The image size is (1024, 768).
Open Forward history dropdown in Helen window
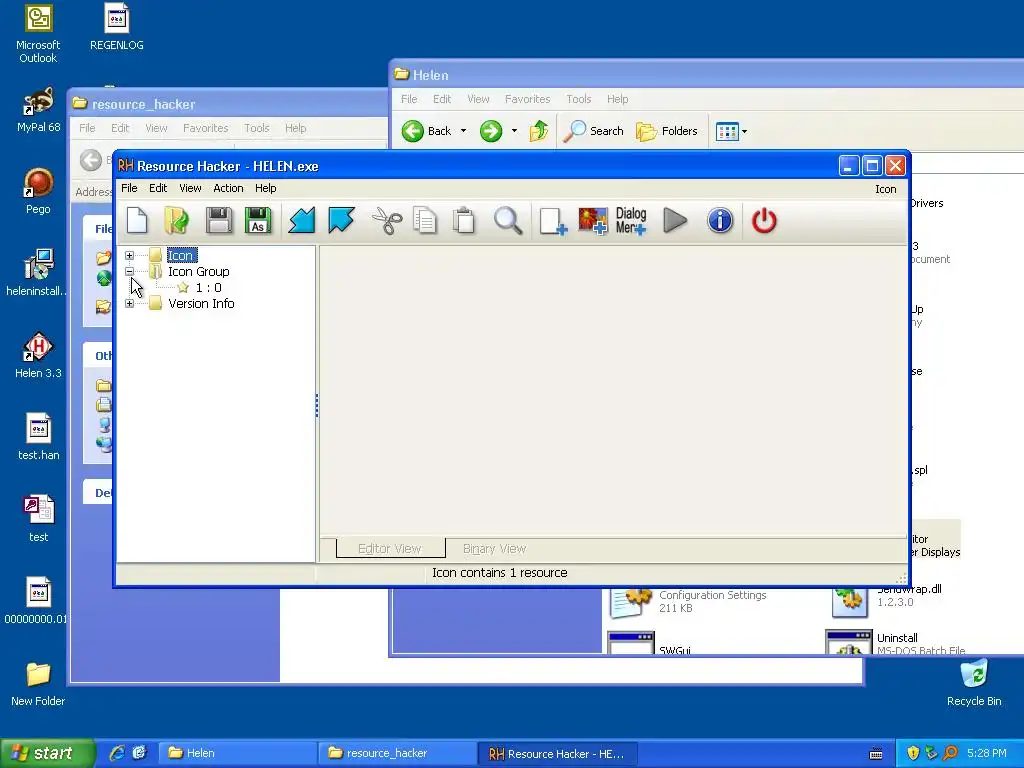tap(515, 131)
